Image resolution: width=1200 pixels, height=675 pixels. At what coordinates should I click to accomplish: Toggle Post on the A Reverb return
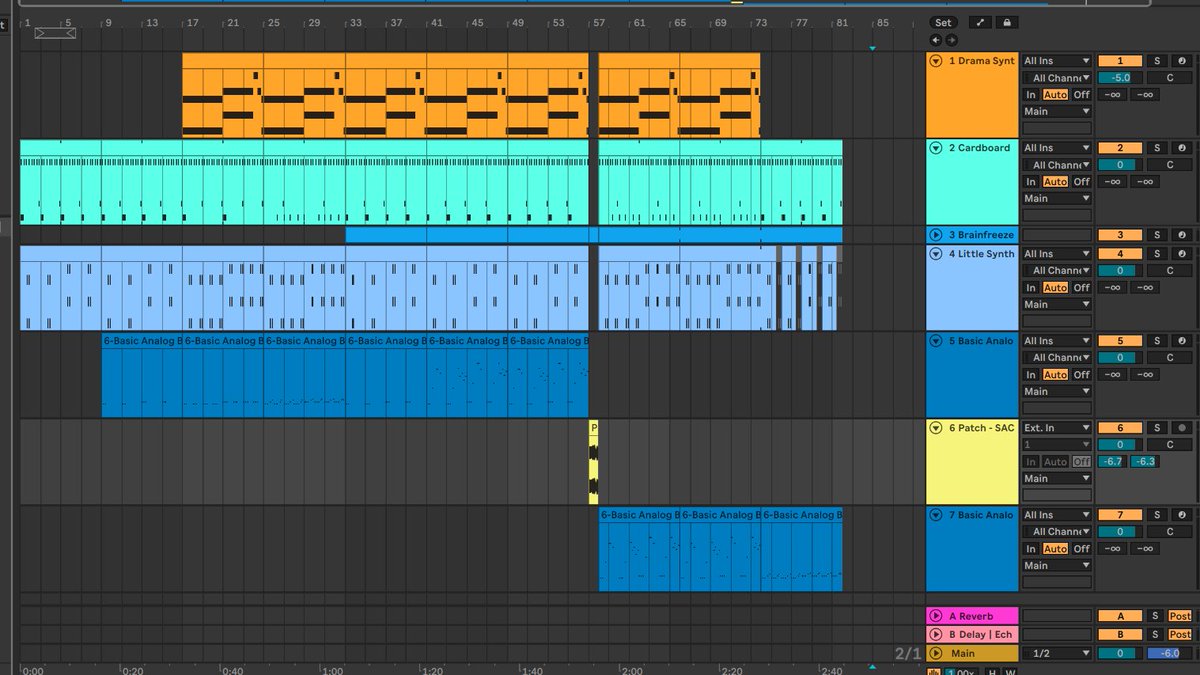point(1180,616)
